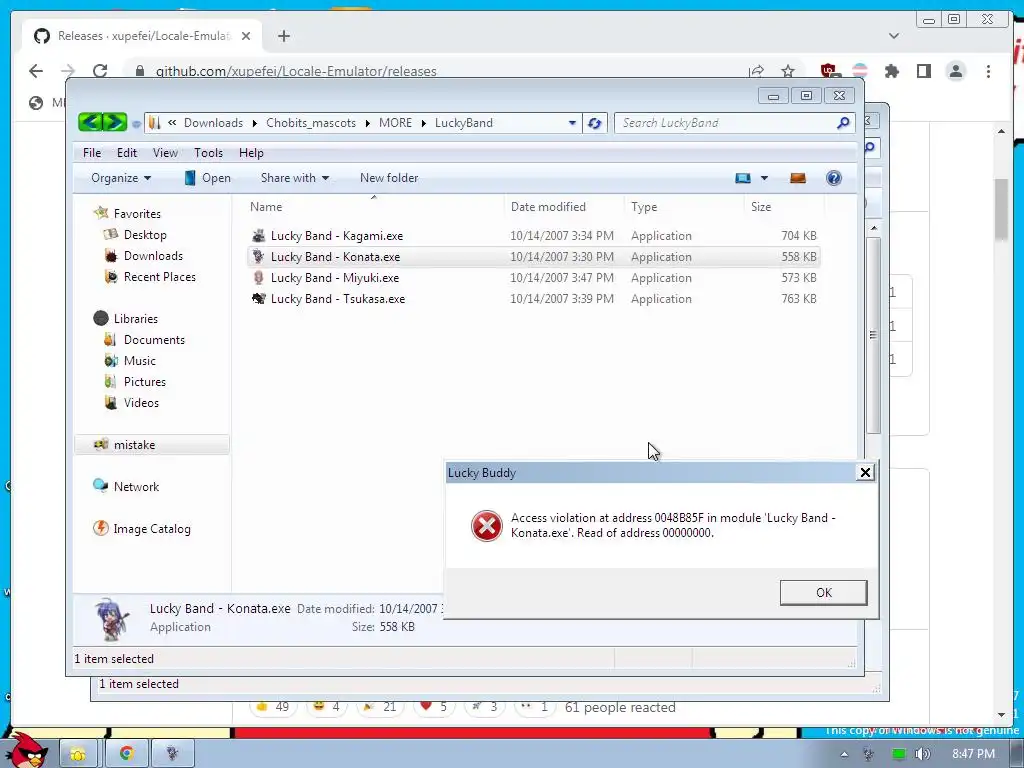The height and width of the screenshot is (768, 1024).
Task: Click the Tsukasa.exe file icon
Action: (259, 298)
